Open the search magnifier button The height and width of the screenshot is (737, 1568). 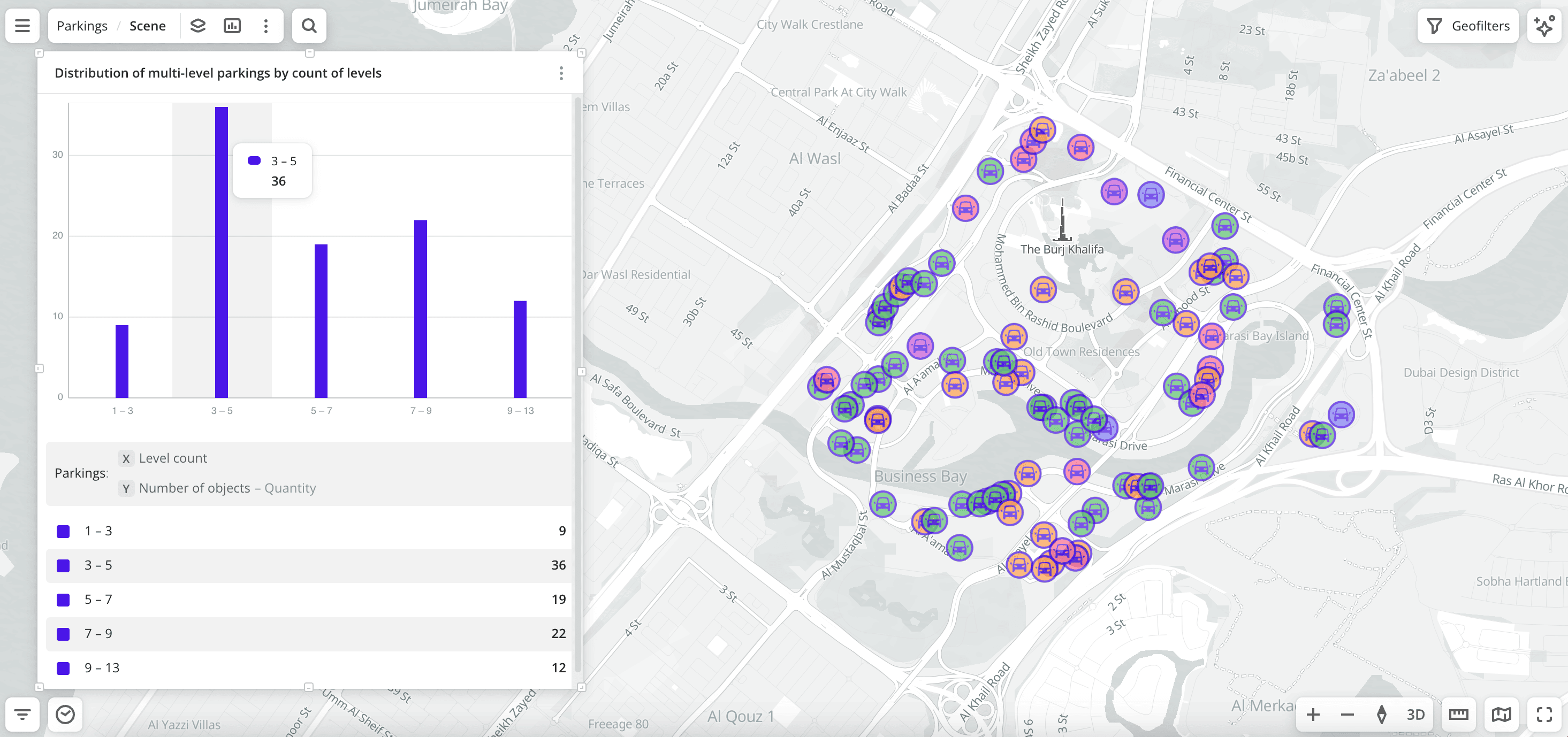(x=309, y=26)
